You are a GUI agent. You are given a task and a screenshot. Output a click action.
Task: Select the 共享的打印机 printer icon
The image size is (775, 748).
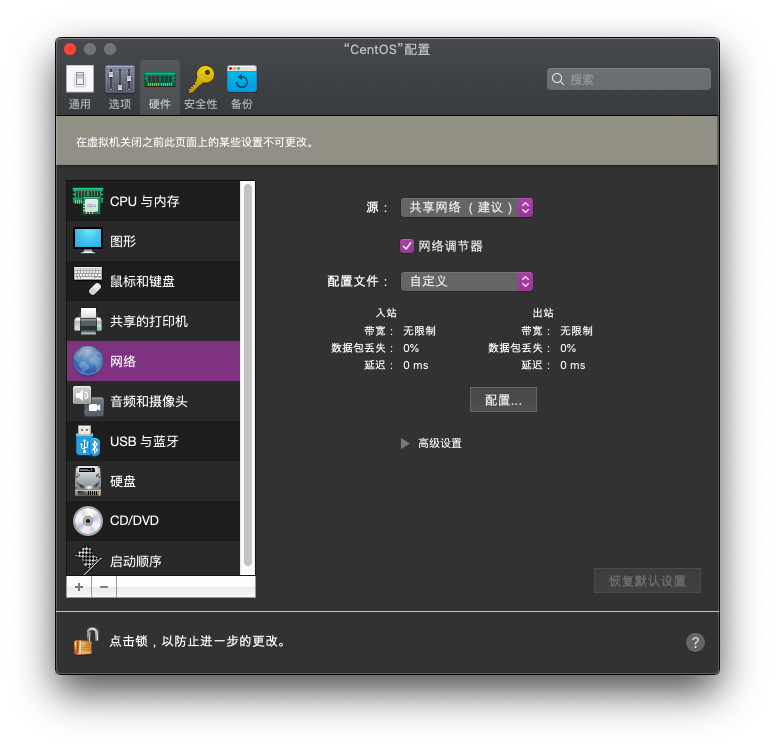tap(88, 321)
